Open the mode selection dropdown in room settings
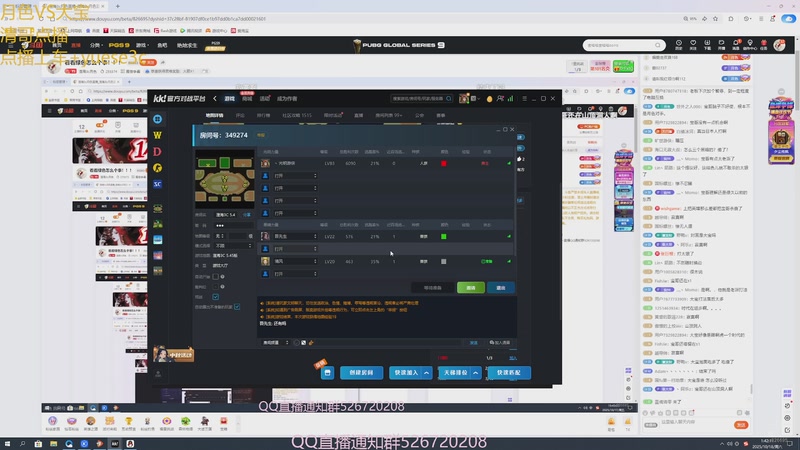 click(x=233, y=246)
